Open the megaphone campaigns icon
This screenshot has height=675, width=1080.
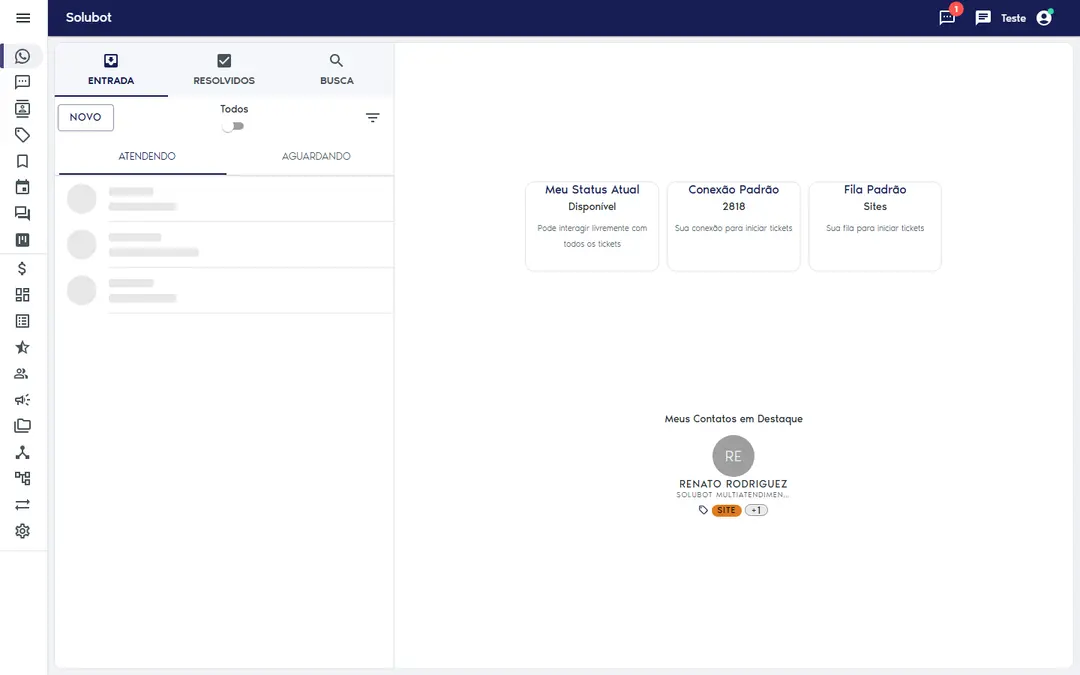(23, 399)
